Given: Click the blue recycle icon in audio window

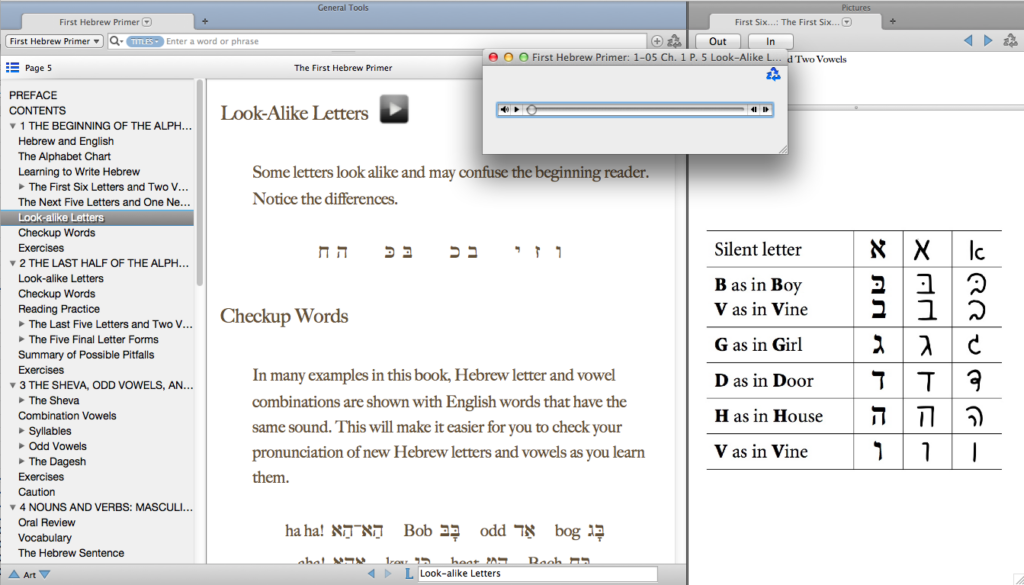Looking at the screenshot, I should [772, 75].
